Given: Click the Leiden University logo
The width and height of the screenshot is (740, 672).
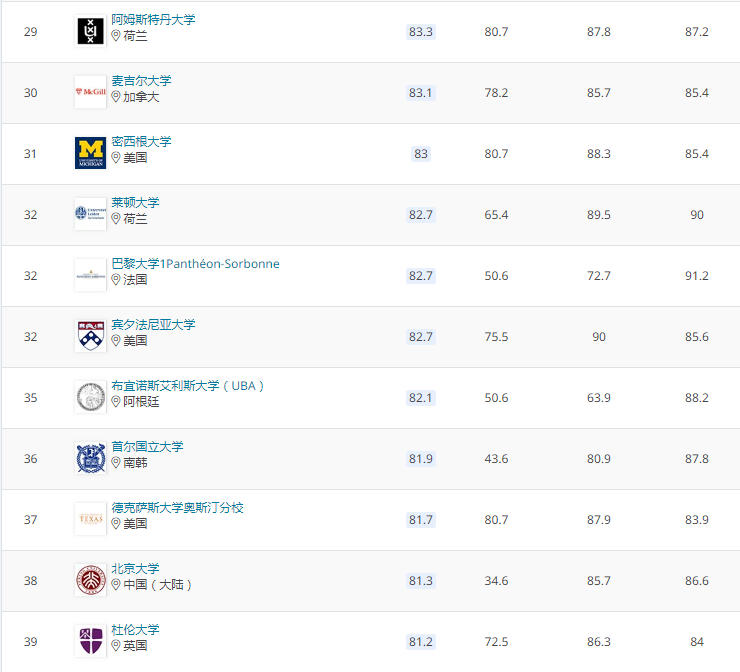Looking at the screenshot, I should [x=90, y=214].
